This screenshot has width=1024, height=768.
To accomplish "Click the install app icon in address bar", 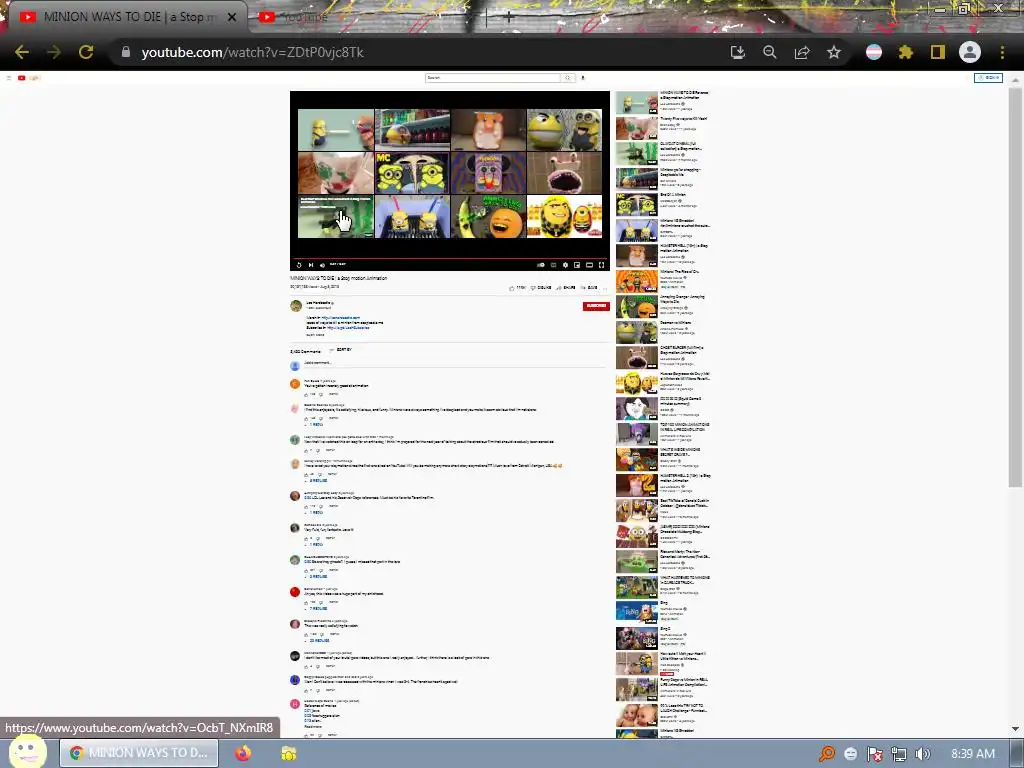I will click(738, 52).
